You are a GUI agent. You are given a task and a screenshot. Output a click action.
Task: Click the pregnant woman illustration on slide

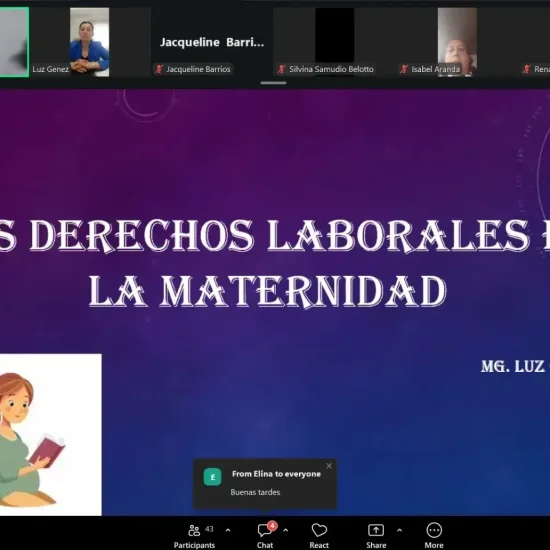coord(51,435)
